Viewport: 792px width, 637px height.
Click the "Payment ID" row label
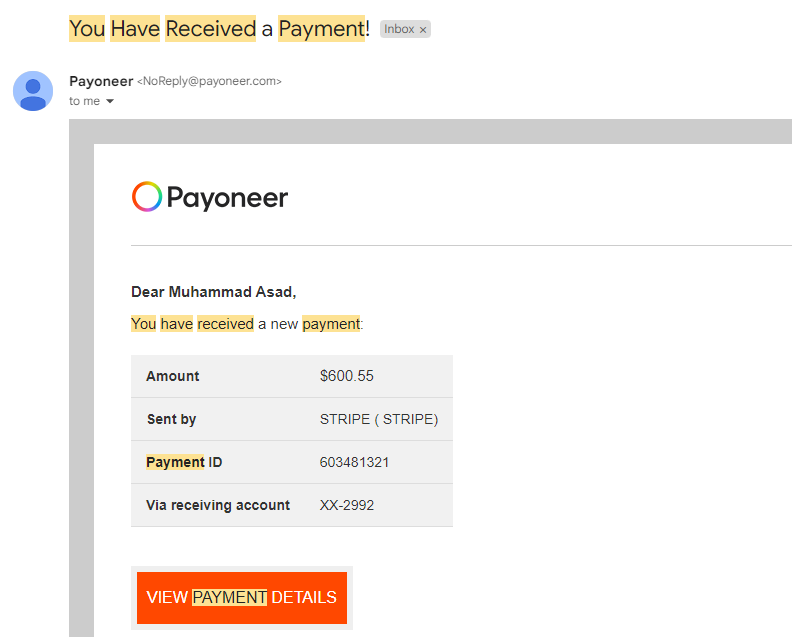[x=183, y=462]
